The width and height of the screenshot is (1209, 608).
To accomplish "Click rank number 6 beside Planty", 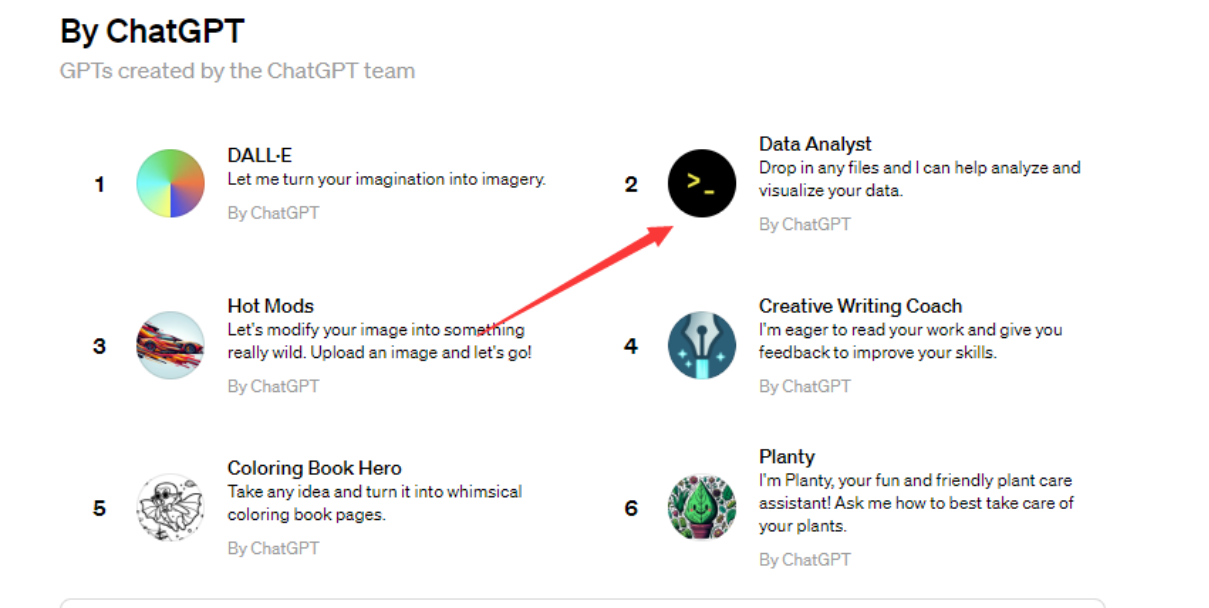I will coord(631,509).
